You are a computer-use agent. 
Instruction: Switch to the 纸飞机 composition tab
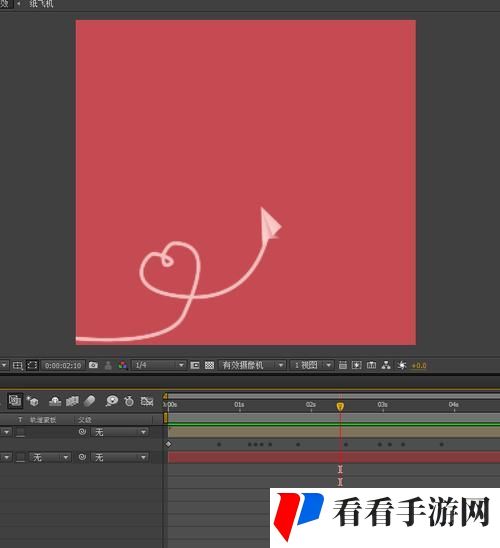41,4
